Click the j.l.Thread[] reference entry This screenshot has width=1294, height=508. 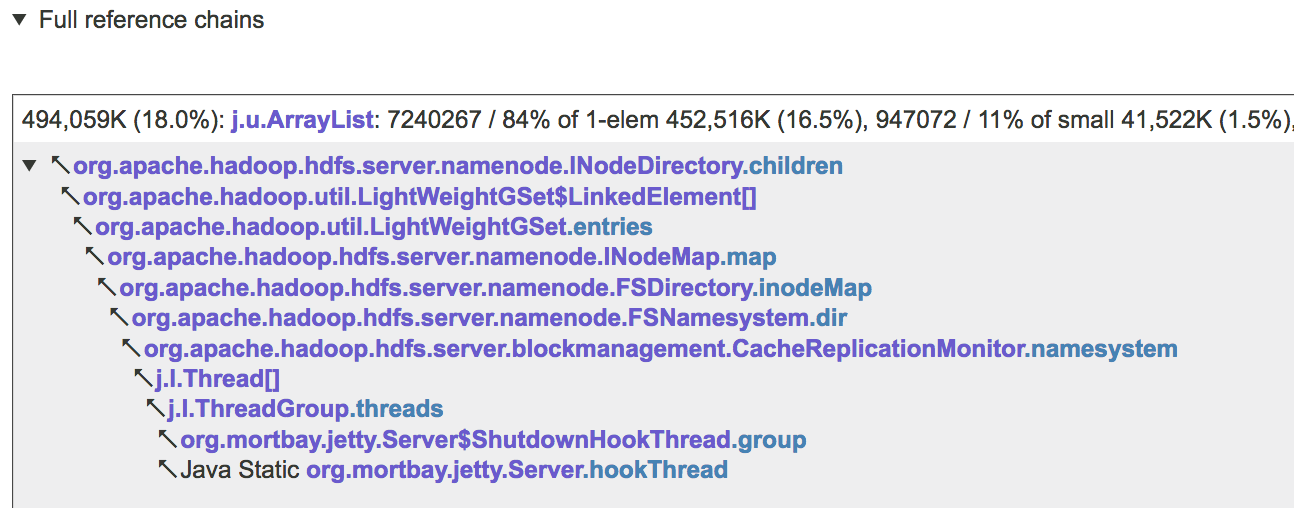[217, 380]
